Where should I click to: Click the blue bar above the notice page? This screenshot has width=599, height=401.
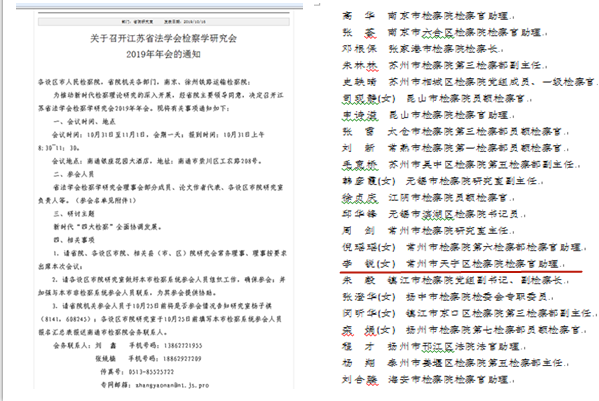pyautogui.click(x=159, y=6)
